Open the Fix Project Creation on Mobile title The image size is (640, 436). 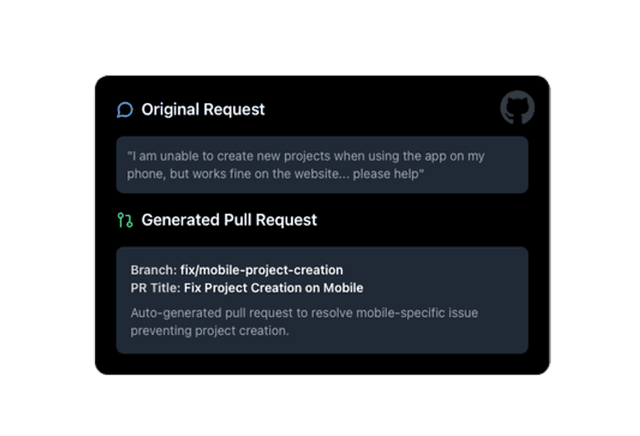(x=273, y=288)
